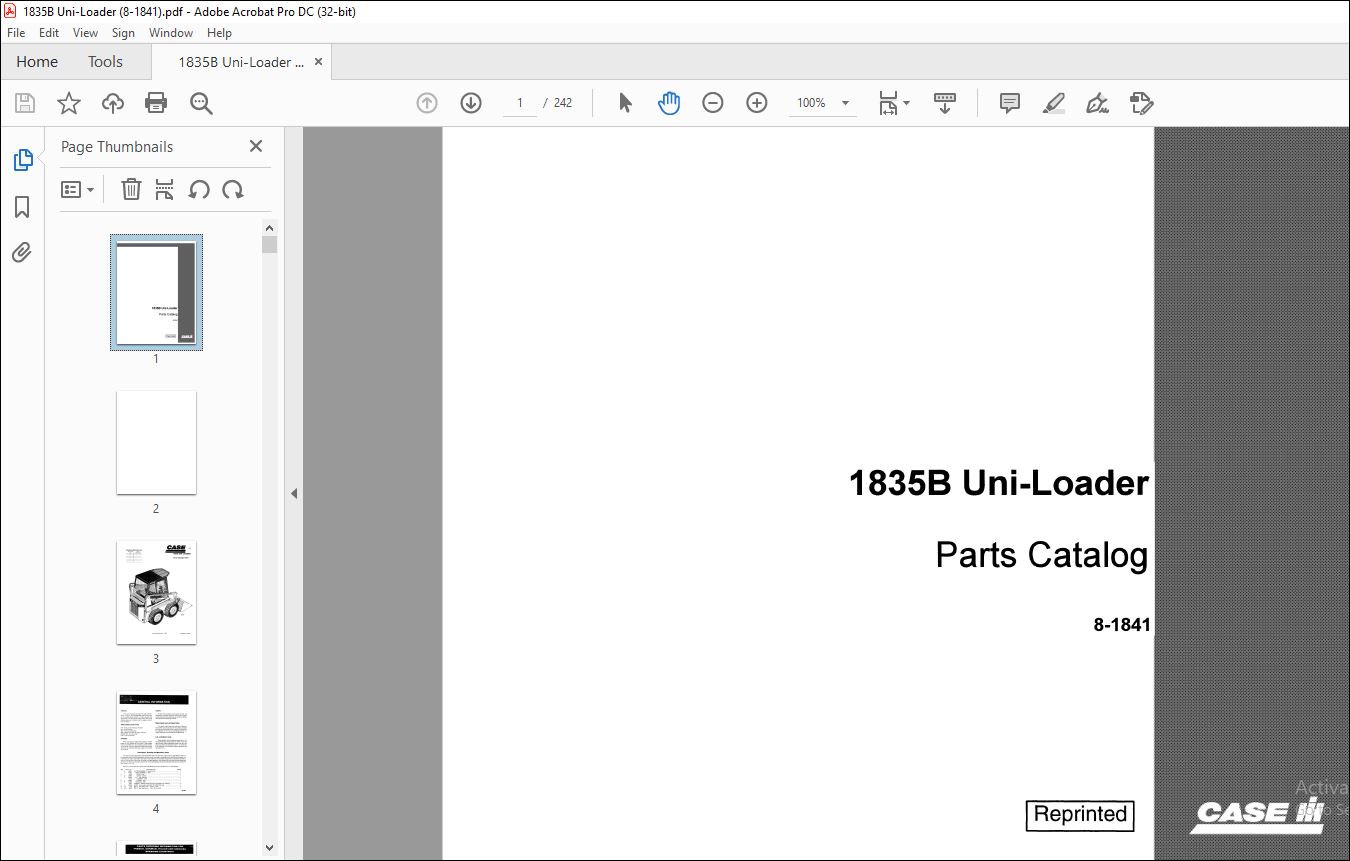Zoom out with the minus icon
1350x861 pixels.
tap(713, 103)
